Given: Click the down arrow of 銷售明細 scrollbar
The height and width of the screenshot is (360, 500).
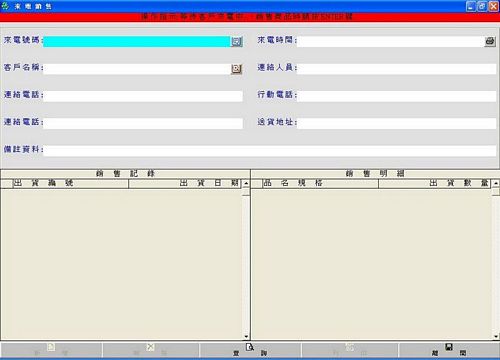Looking at the screenshot, I should (496, 336).
